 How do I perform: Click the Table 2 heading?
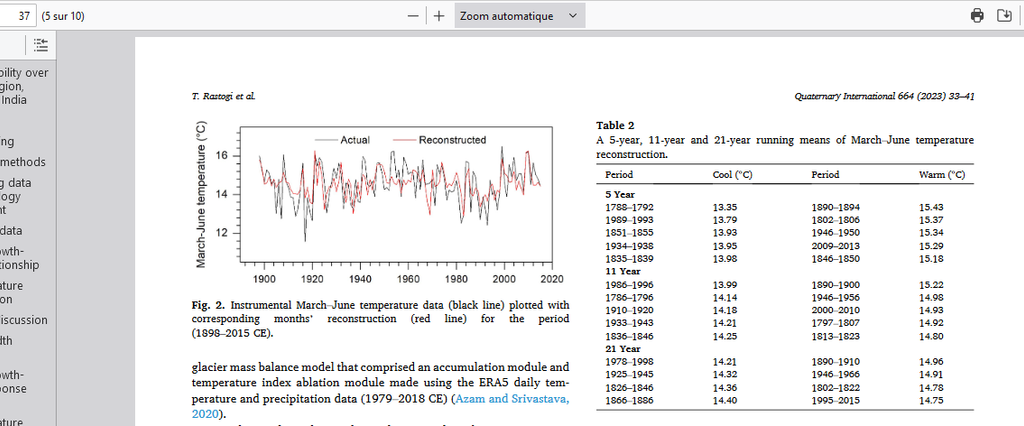615,125
